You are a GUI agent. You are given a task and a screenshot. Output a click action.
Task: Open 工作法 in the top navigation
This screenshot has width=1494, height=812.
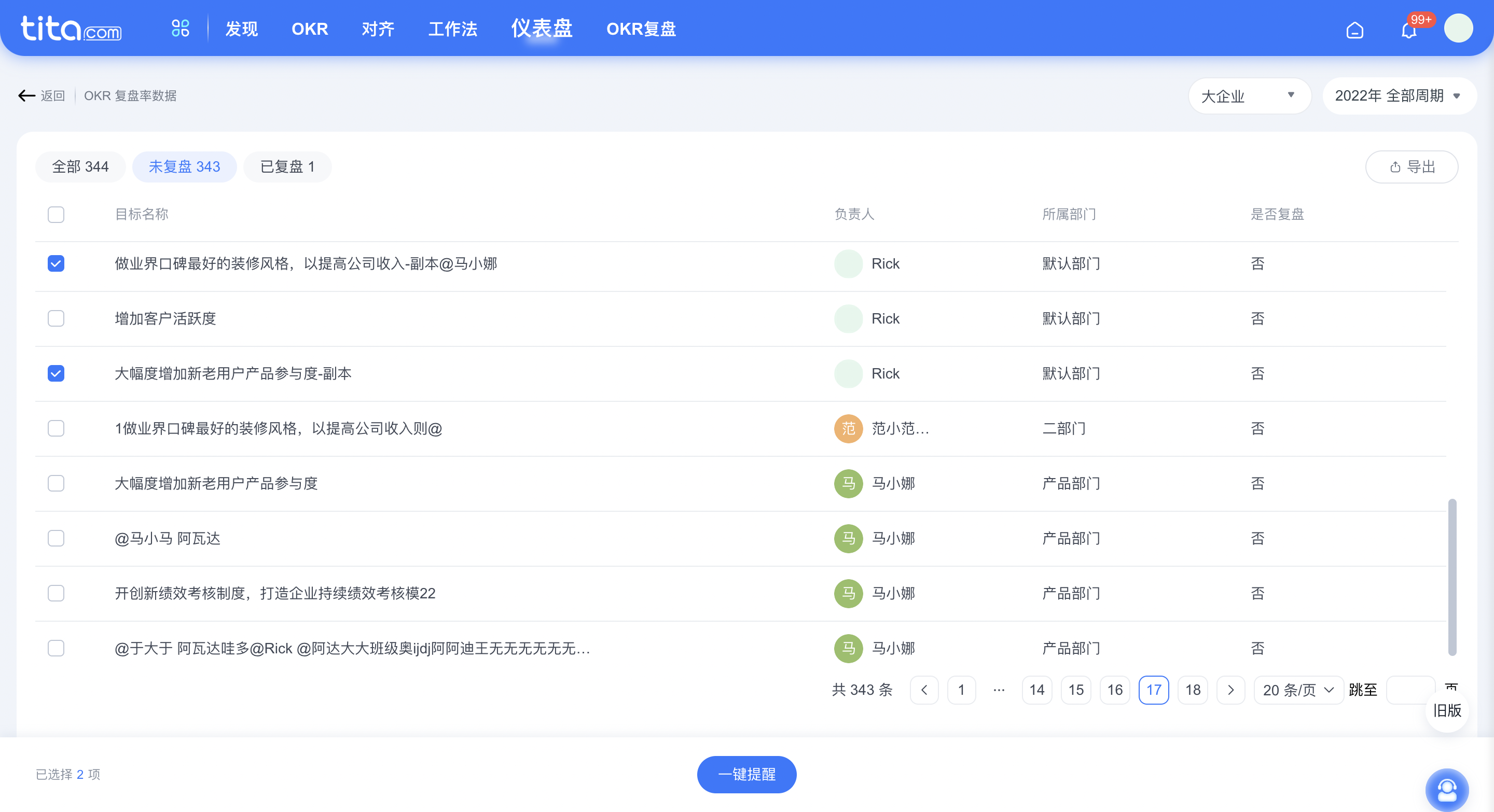point(453,29)
